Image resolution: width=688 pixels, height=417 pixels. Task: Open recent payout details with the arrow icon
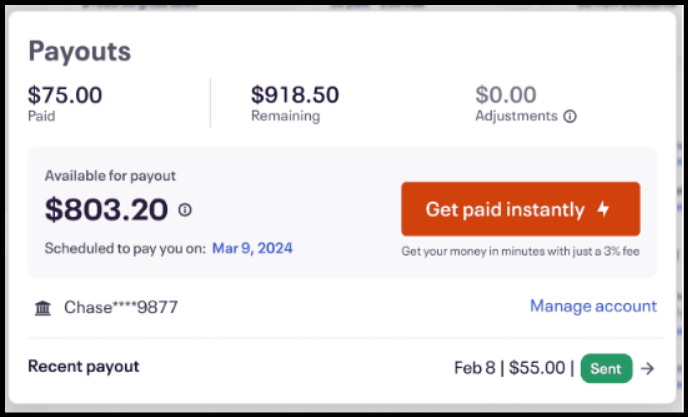click(x=648, y=368)
